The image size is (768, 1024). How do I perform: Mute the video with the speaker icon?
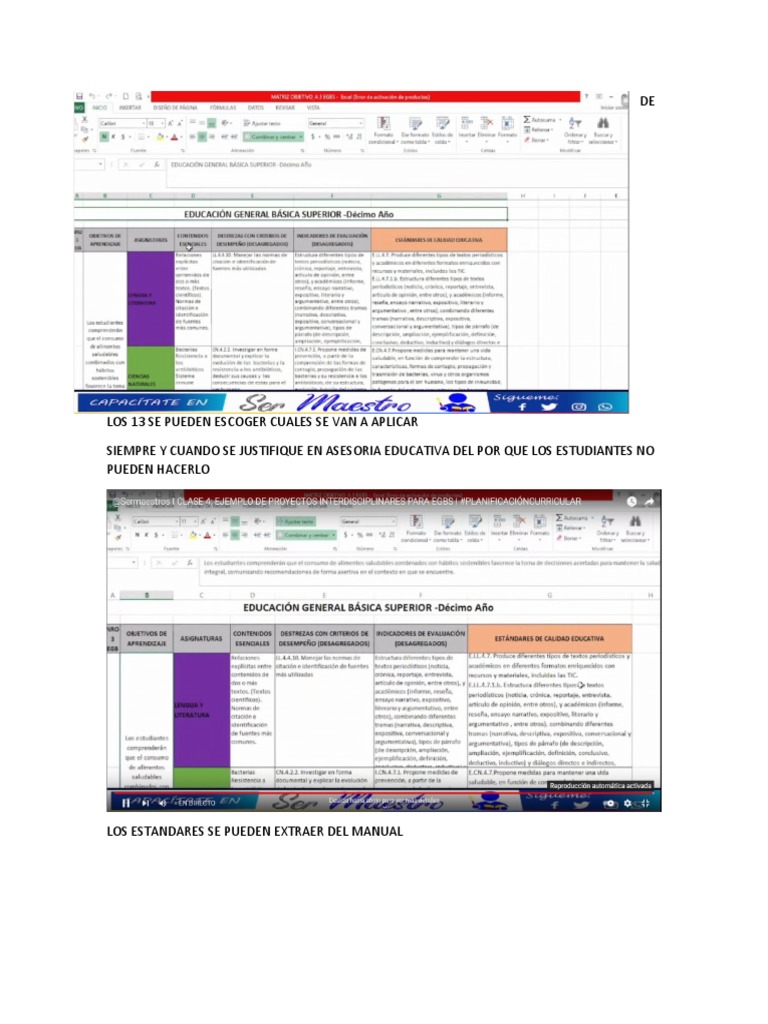(x=162, y=803)
